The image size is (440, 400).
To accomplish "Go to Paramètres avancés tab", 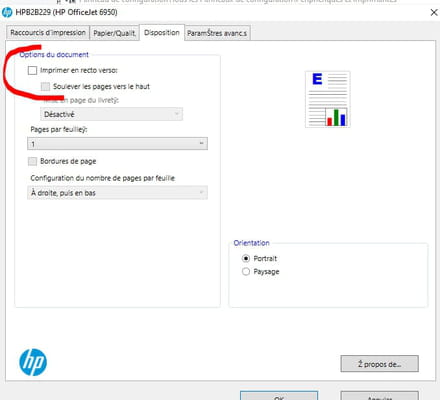I will (x=217, y=33).
